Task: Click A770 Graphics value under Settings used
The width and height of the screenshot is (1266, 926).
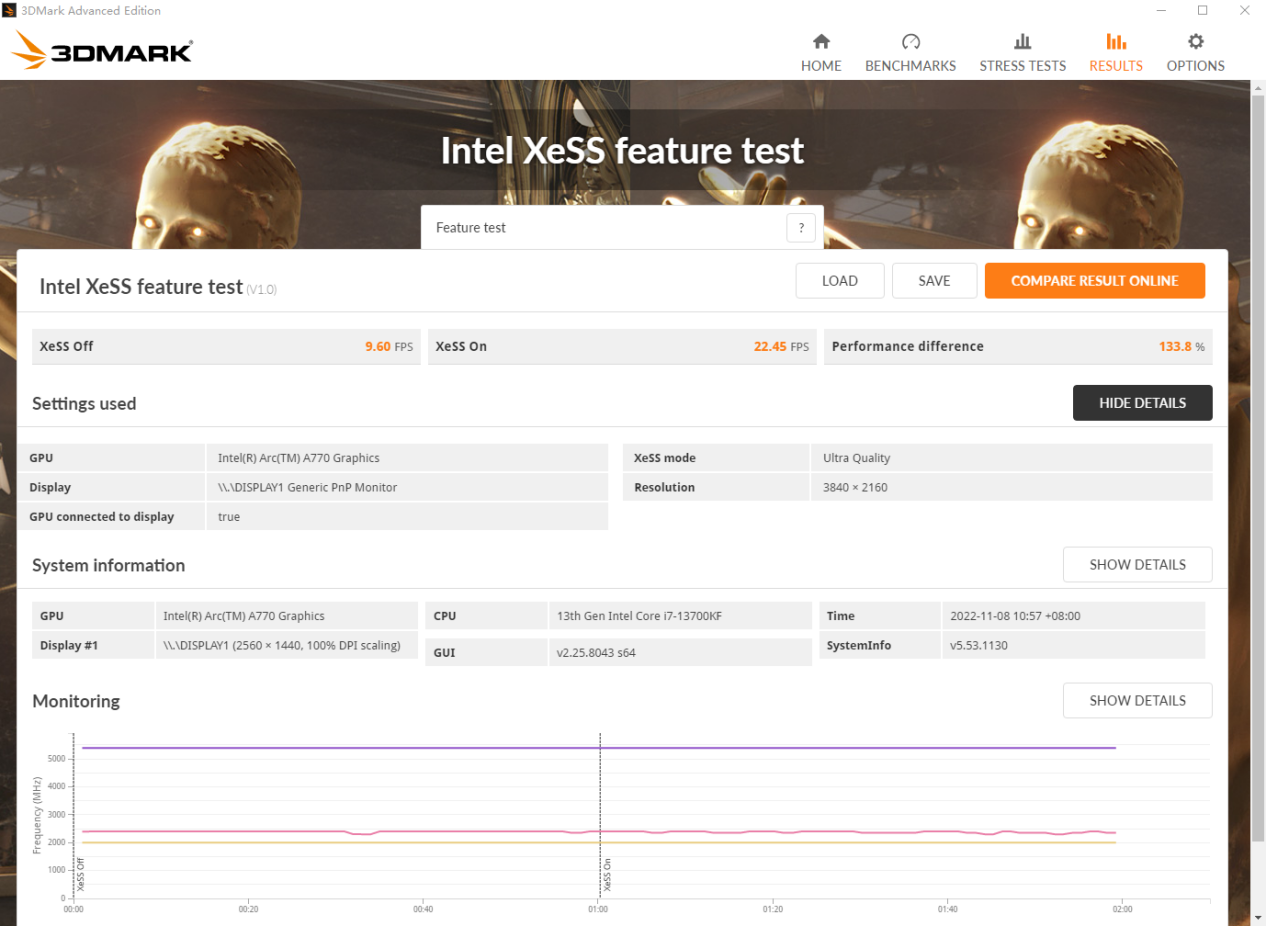Action: [x=299, y=458]
